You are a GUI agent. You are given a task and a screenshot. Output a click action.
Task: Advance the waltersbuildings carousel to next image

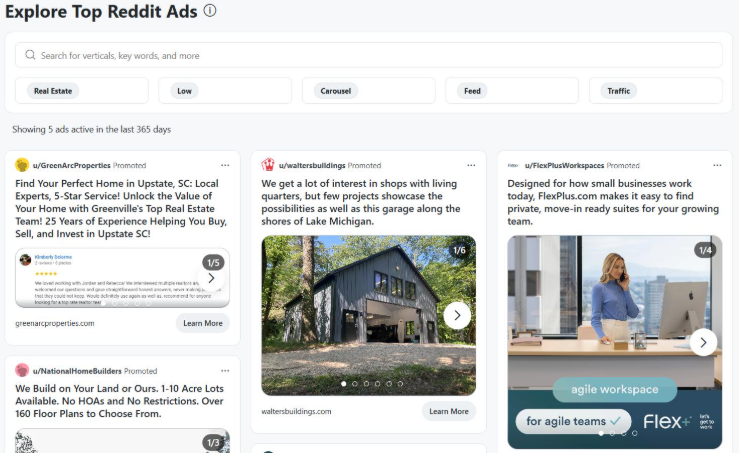[x=457, y=316]
